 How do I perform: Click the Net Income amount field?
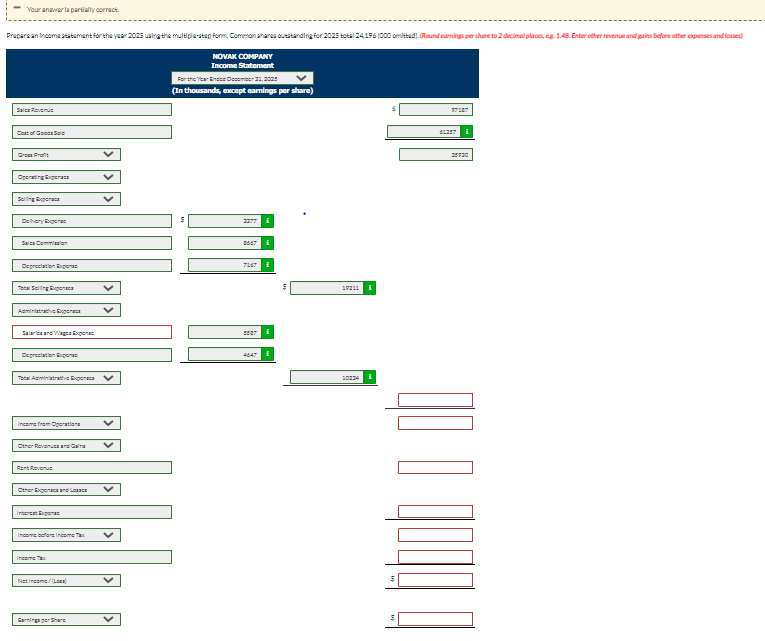[435, 580]
